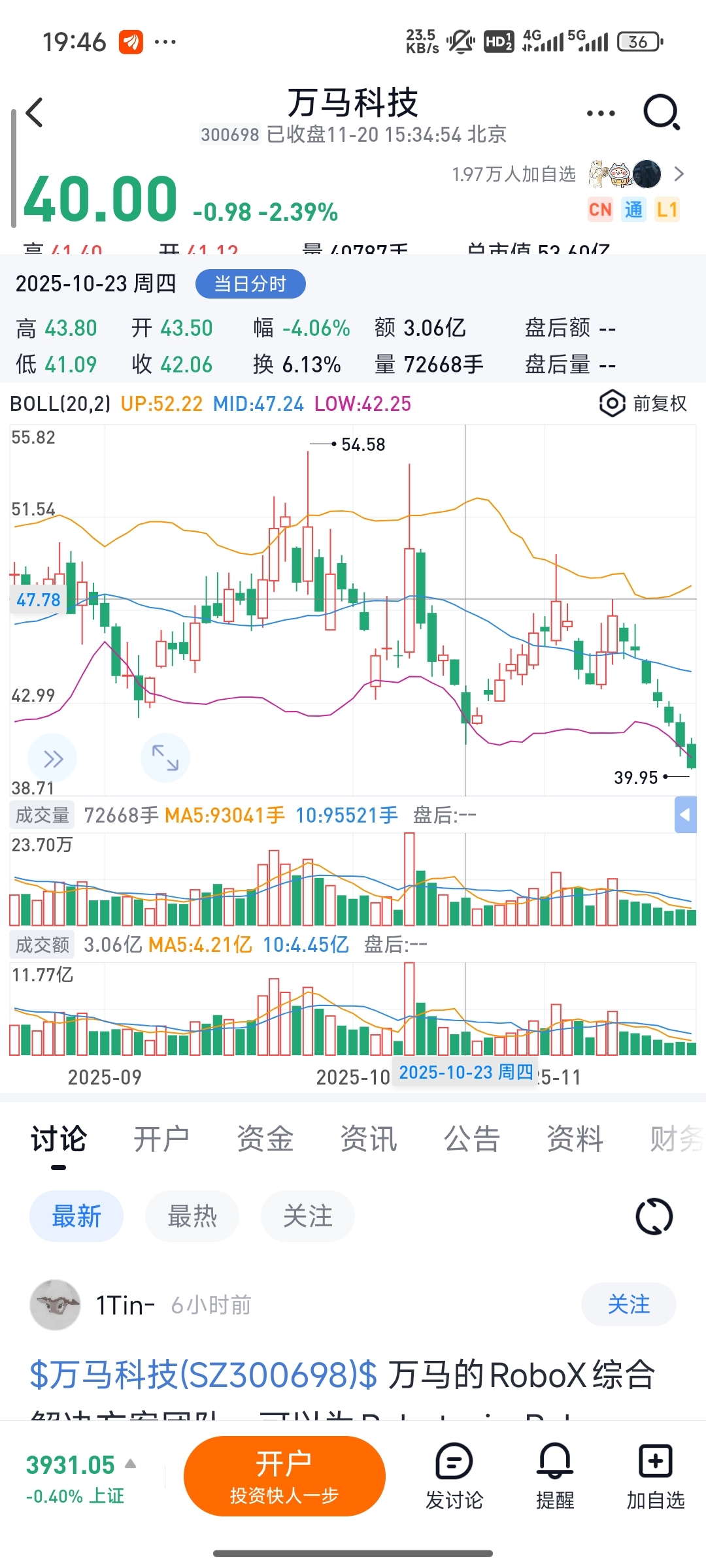Switch the 成交额 indicator label
The height and width of the screenshot is (1568, 706).
click(x=42, y=945)
